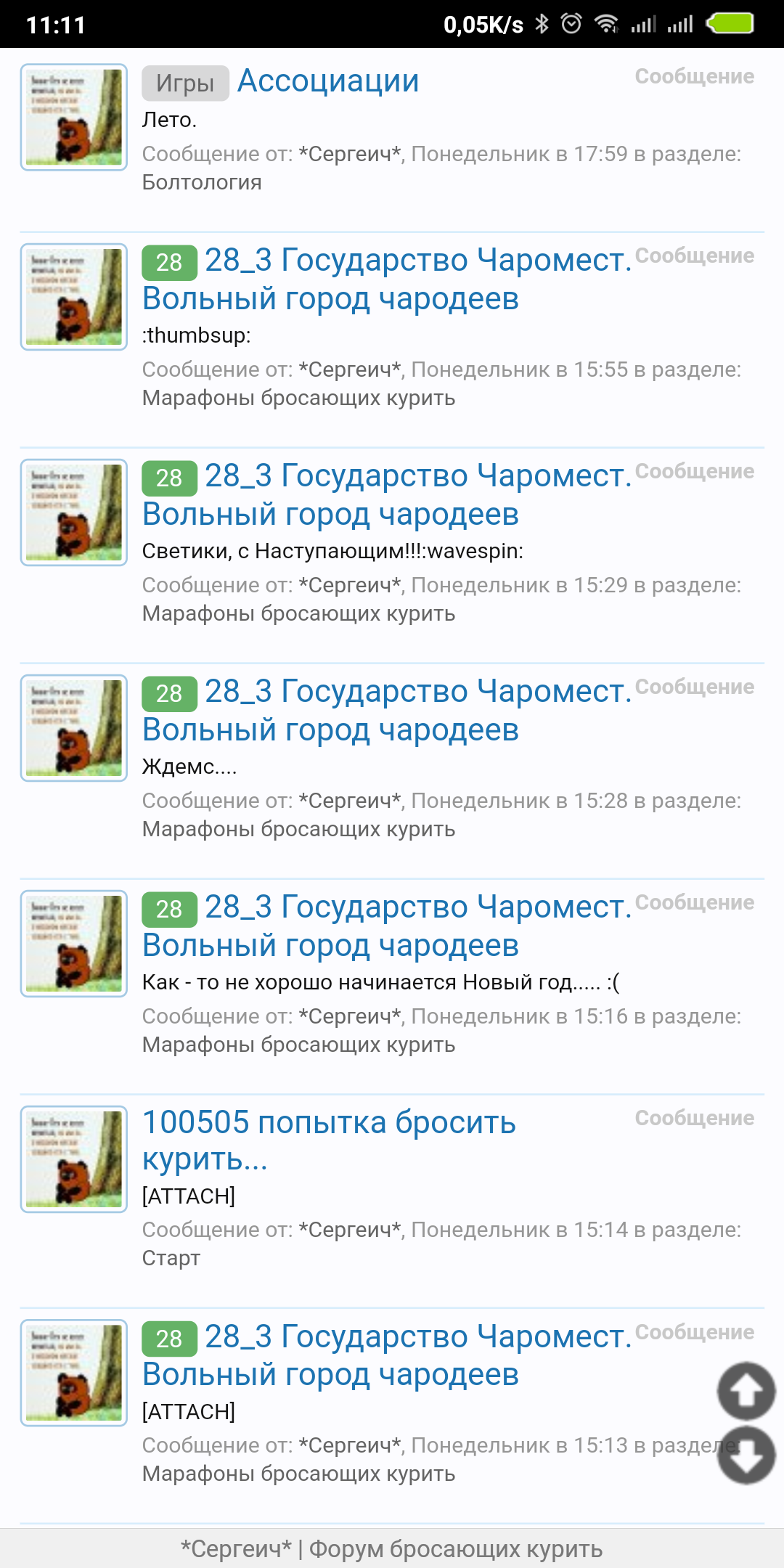Open avatar thumbnail of the Лето post
The image size is (784, 1568).
pos(74,118)
